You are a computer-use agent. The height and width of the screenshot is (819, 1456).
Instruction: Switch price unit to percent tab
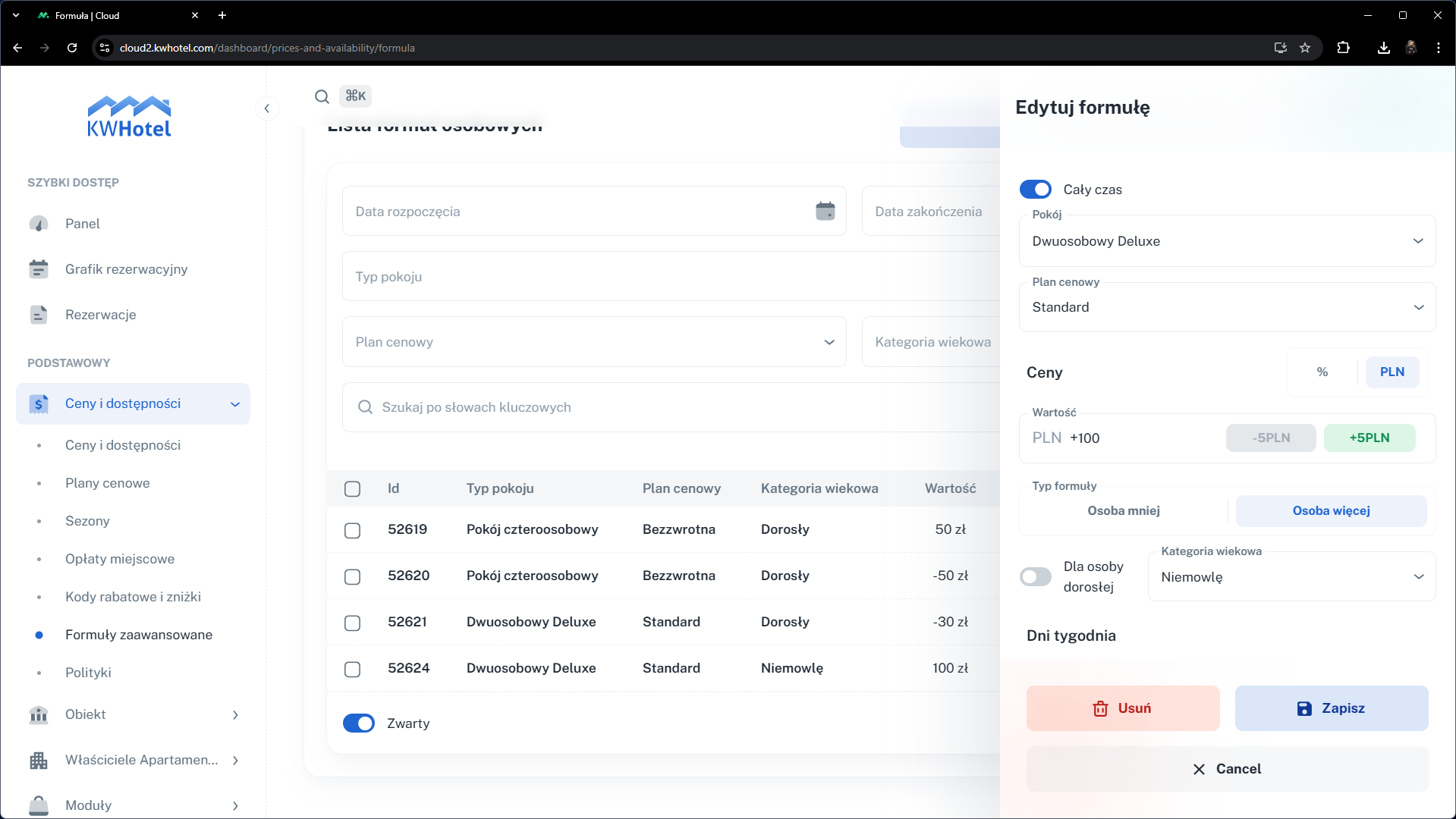(x=1322, y=372)
